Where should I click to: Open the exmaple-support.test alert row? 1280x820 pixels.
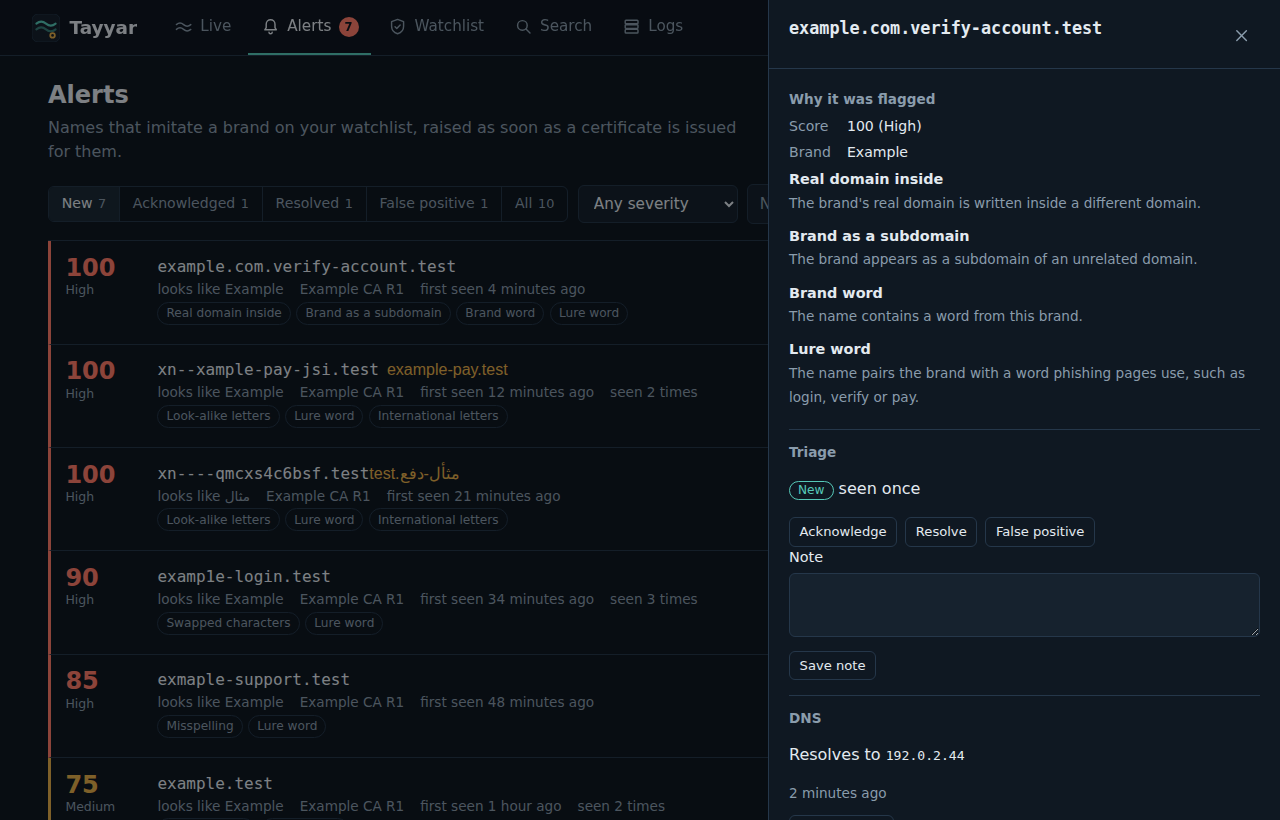[x=408, y=706]
